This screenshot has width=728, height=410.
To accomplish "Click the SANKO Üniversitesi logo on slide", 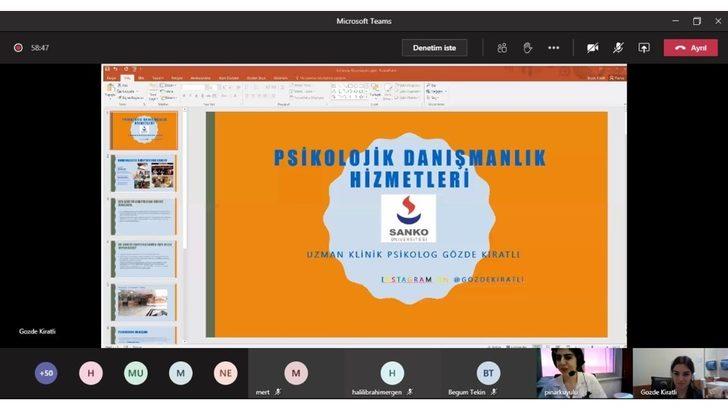I will pos(409,218).
